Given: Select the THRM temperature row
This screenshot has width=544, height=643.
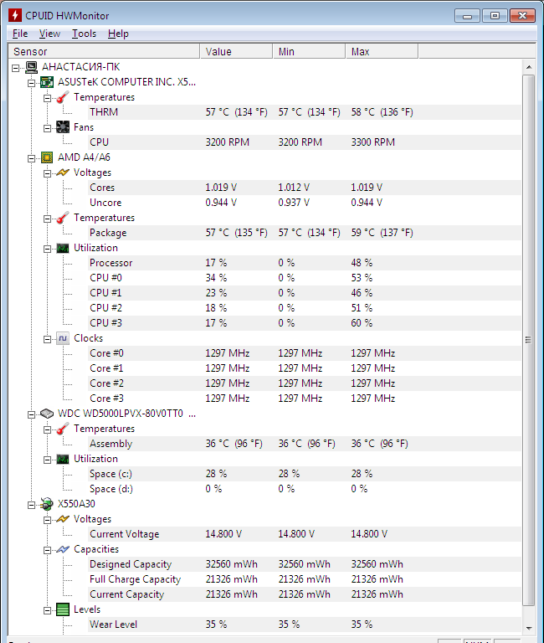Looking at the screenshot, I should [305, 112].
